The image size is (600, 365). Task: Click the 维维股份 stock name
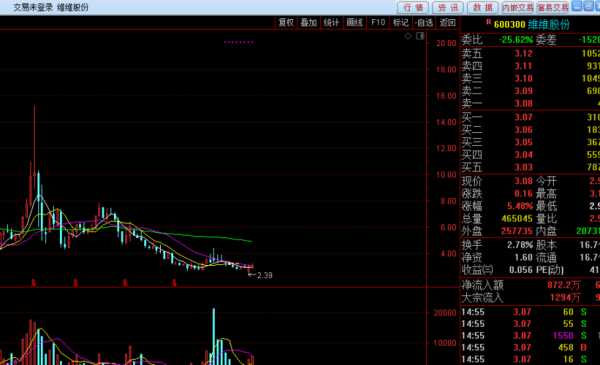coord(549,24)
